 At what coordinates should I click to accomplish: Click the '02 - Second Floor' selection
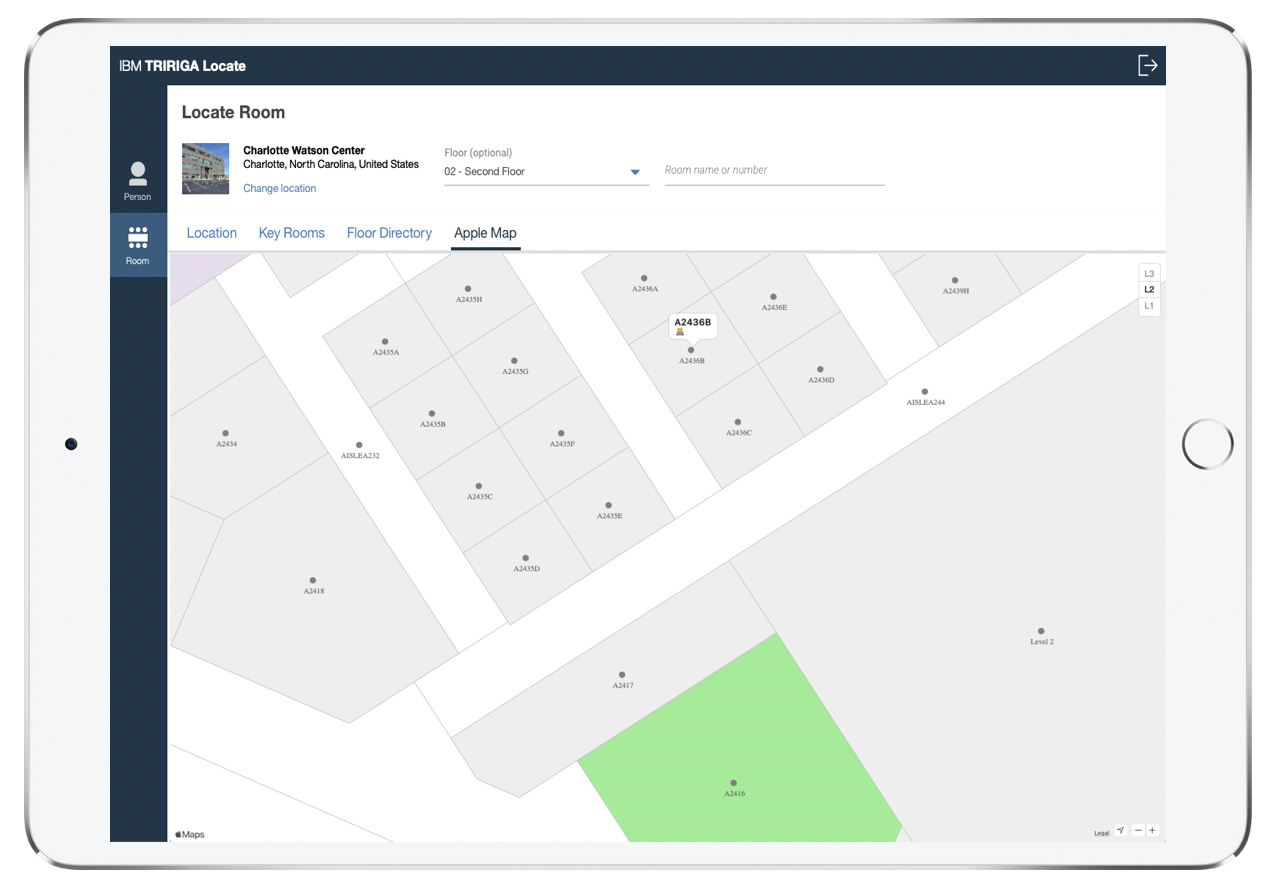485,172
